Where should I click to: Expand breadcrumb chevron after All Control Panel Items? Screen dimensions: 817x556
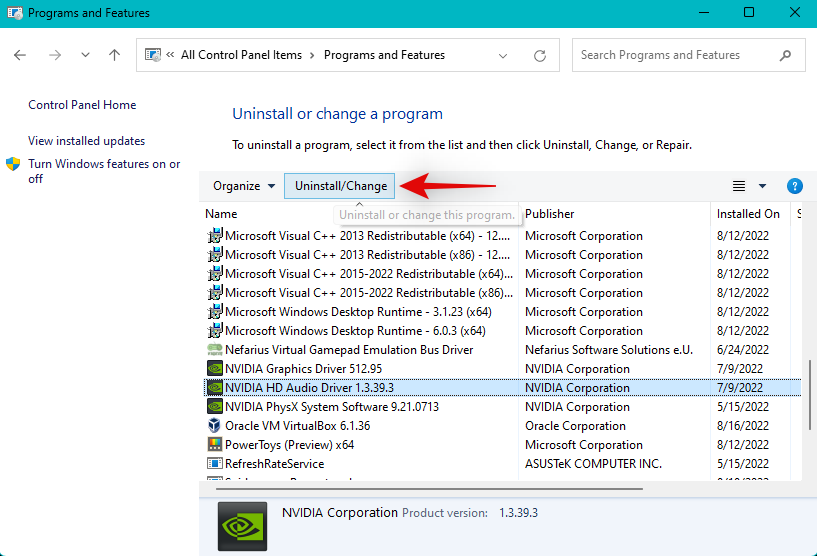coord(312,55)
